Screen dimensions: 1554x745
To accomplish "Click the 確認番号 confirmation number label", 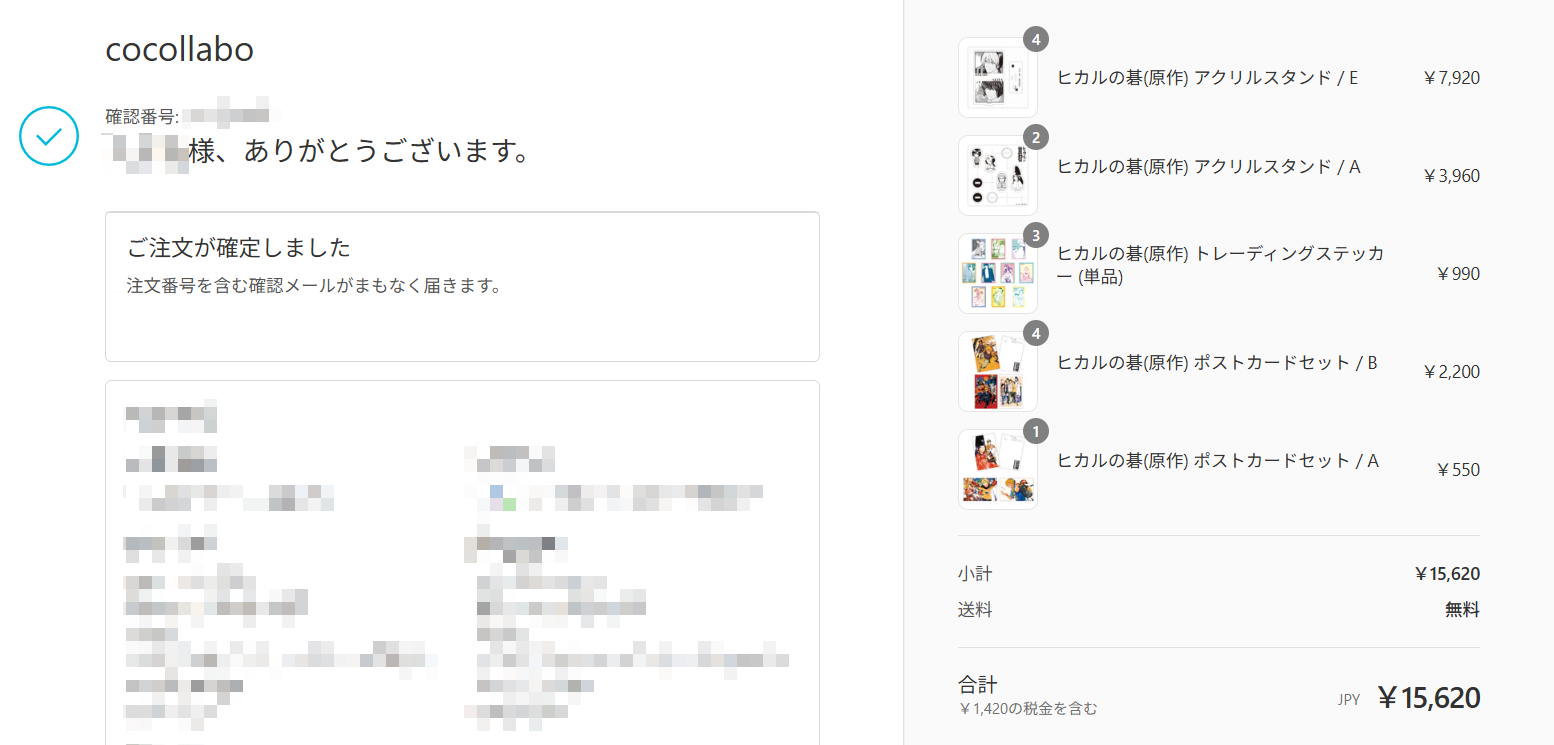I will click(x=142, y=117).
